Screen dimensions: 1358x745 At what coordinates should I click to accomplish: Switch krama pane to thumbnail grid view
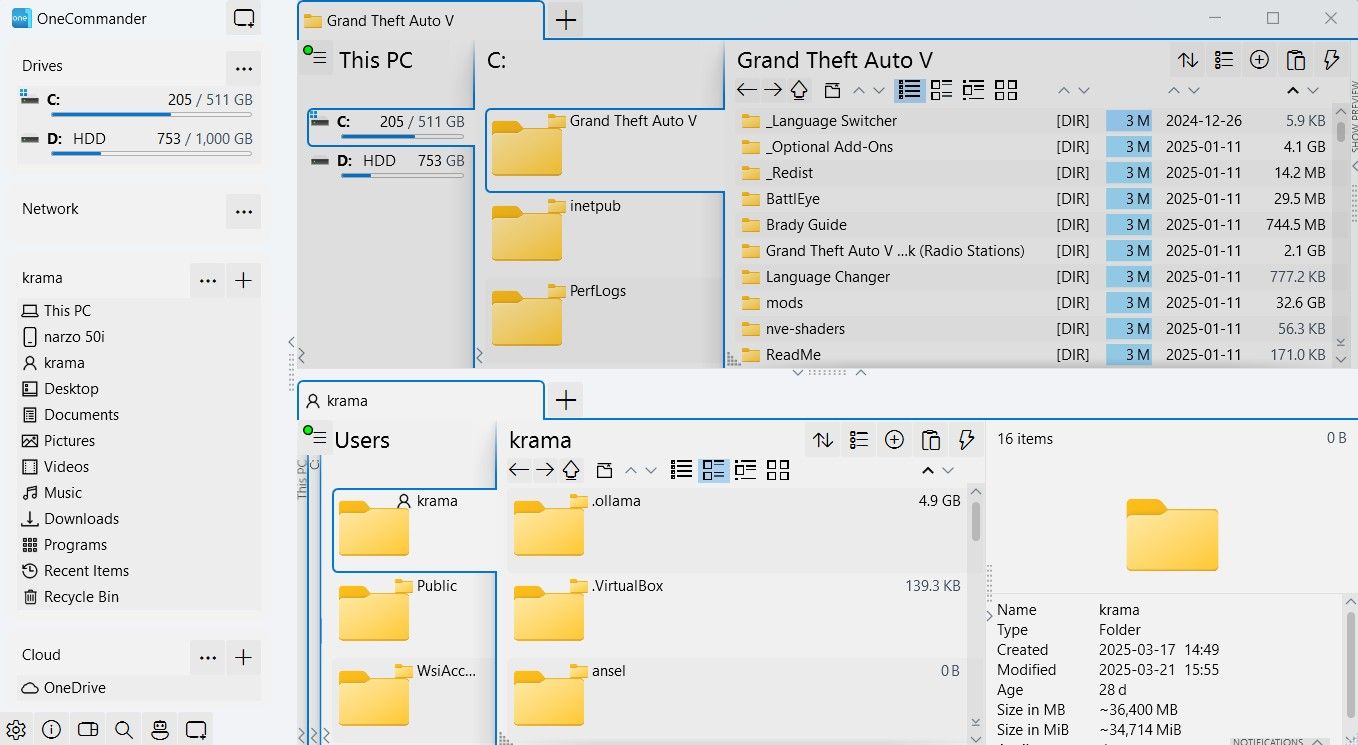point(778,470)
